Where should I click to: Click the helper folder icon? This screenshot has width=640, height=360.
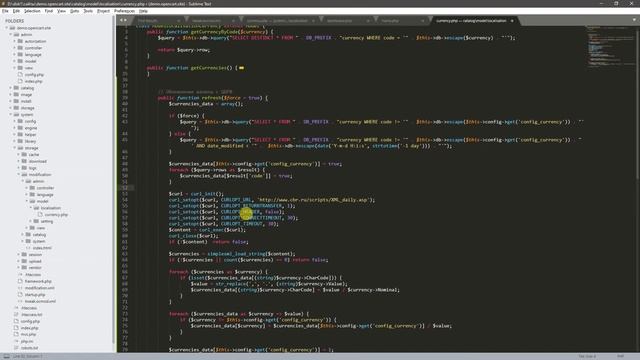tap(20, 135)
